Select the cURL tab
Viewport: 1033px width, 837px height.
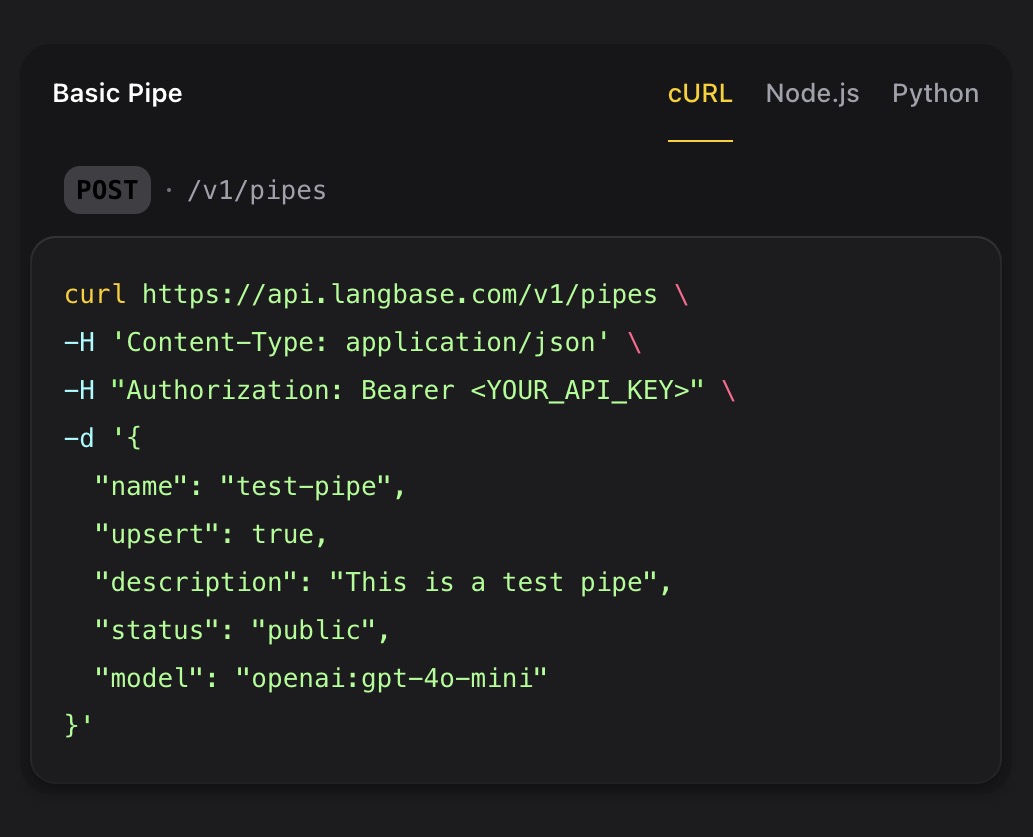(699, 93)
